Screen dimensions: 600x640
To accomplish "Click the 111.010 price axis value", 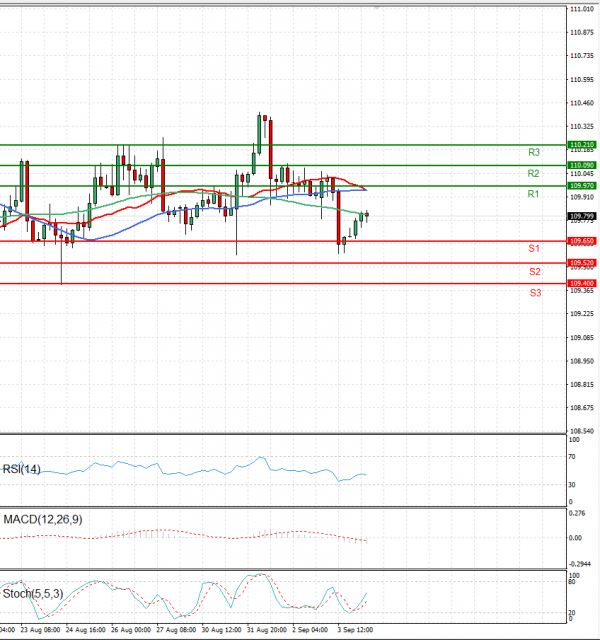I will 582,9.
